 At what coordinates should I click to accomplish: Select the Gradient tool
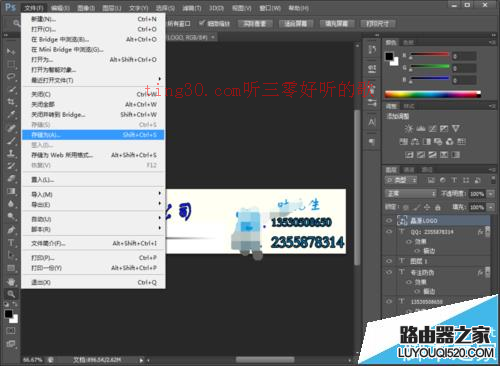(x=11, y=191)
